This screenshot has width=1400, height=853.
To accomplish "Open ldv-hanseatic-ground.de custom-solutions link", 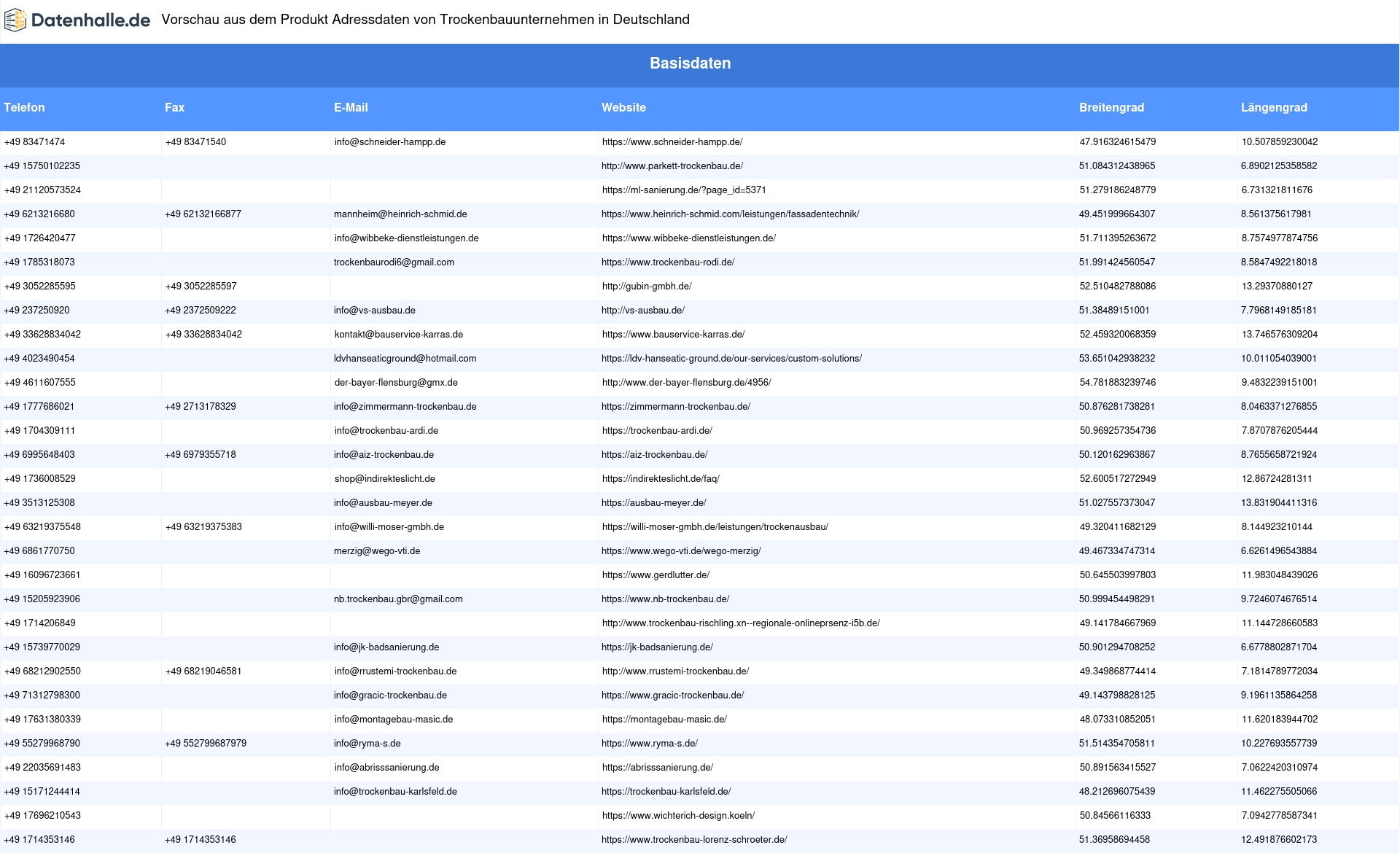I will (731, 359).
